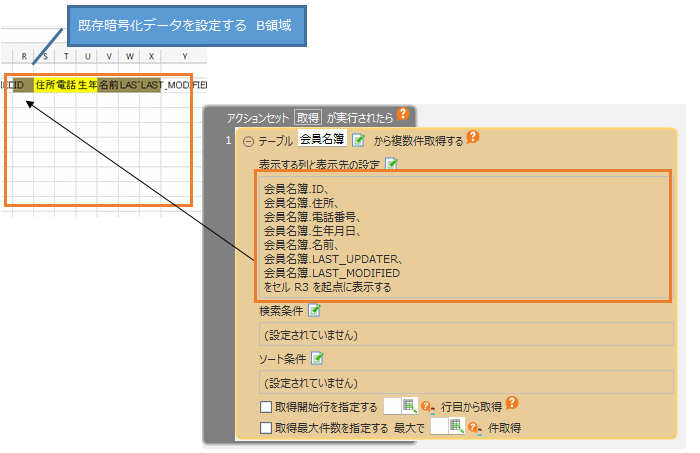Click the 会員名簿 table name field
The image size is (700, 453).
322,139
